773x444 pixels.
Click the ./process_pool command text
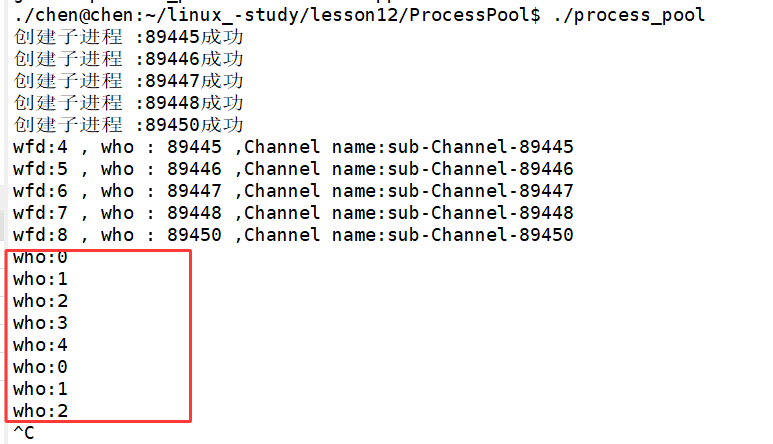pos(629,15)
